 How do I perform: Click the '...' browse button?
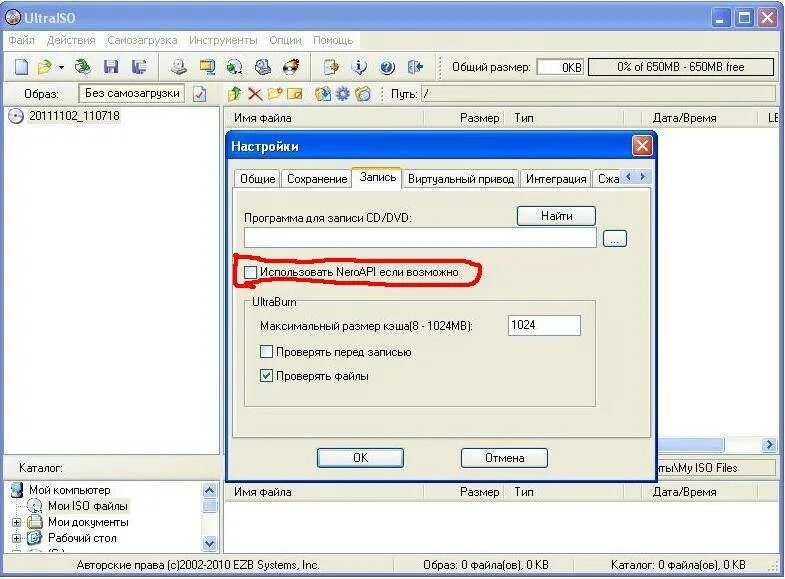615,239
